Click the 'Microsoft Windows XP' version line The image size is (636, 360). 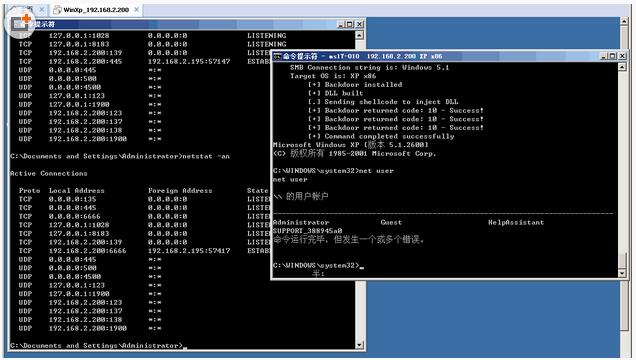click(351, 145)
